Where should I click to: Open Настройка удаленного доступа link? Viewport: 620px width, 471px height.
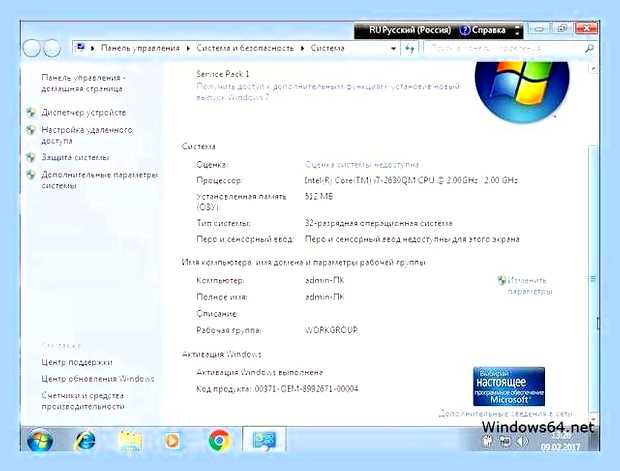point(87,135)
